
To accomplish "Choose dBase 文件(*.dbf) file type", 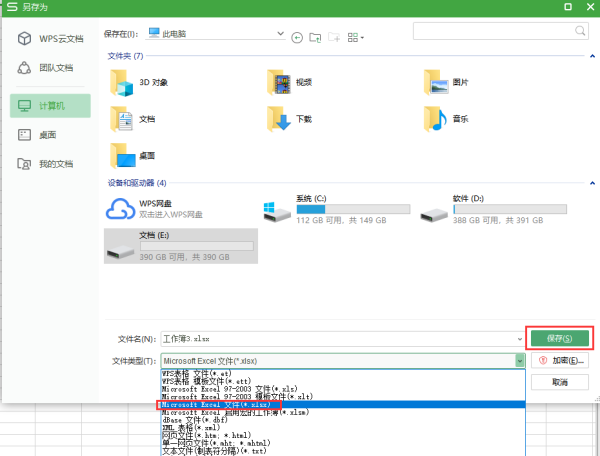I will 343,420.
